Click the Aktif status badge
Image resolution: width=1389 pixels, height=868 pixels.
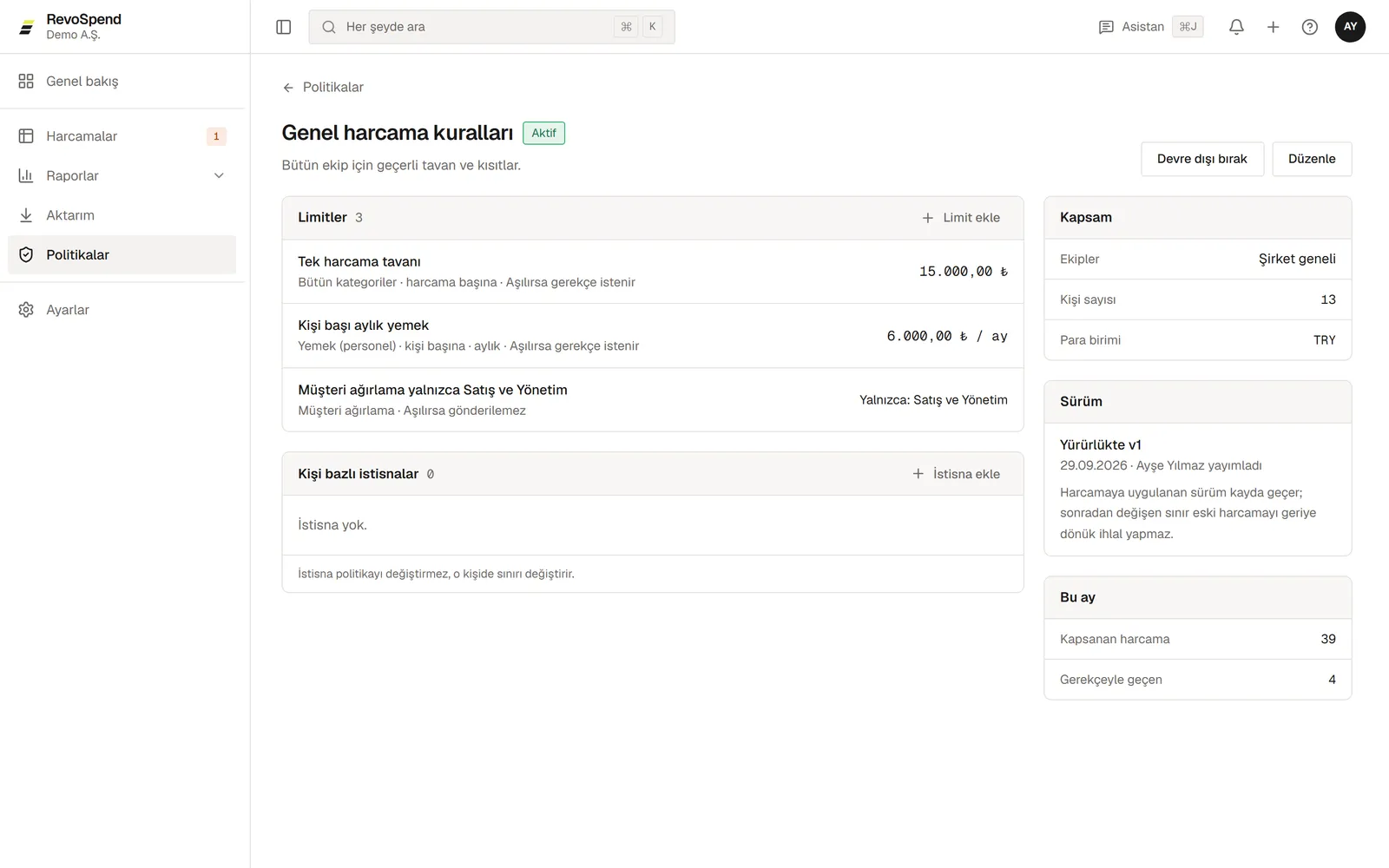pyautogui.click(x=544, y=133)
